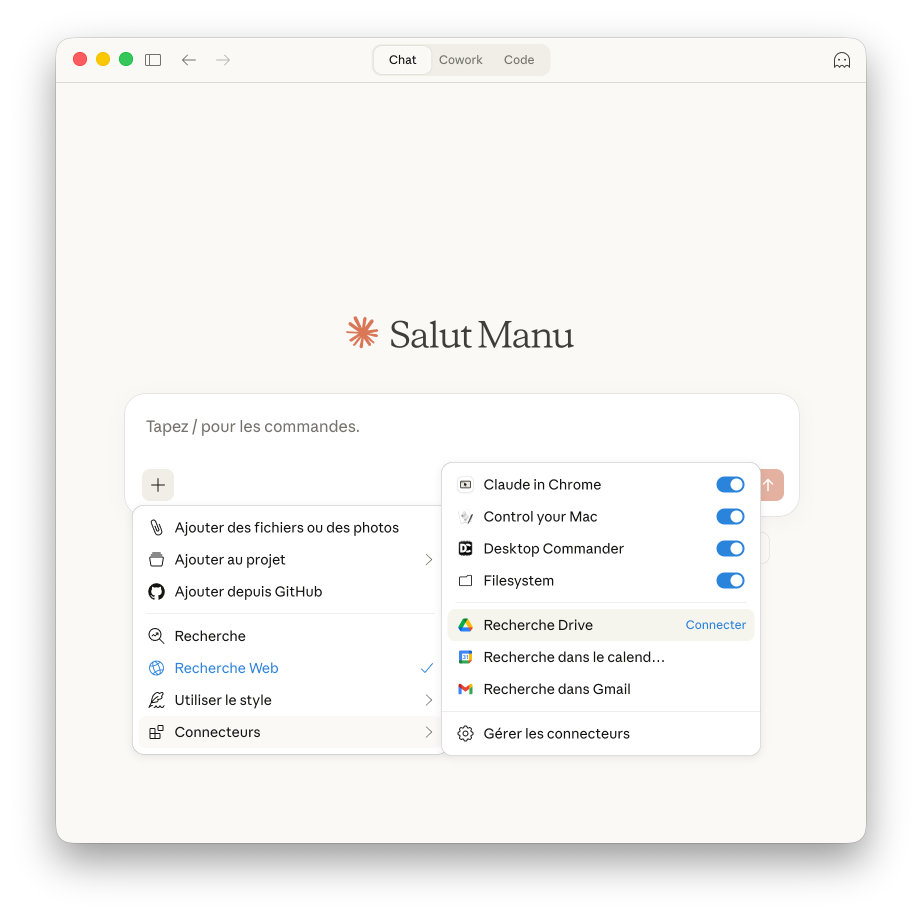Expand the Ajouter au projet submenu
The image size is (922, 917).
(428, 560)
